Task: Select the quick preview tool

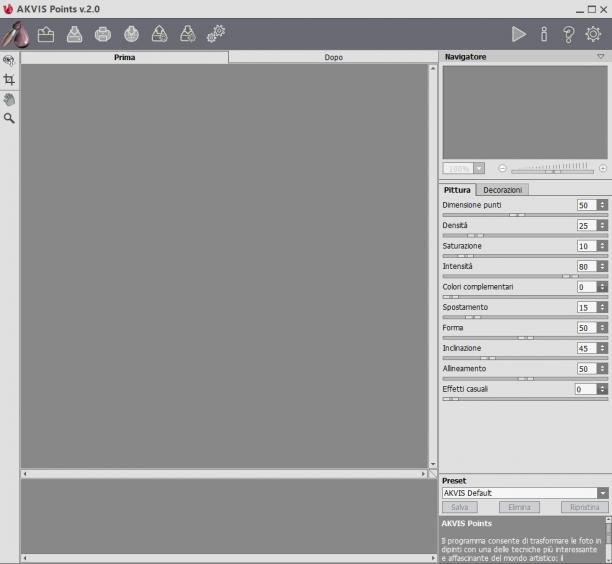Action: [9, 60]
